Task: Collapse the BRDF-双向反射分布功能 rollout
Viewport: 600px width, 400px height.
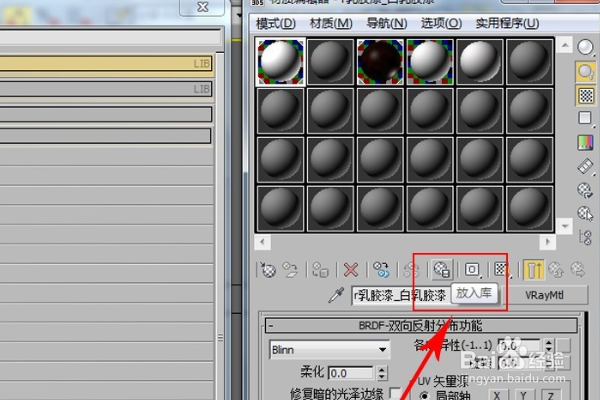Action: (x=421, y=326)
